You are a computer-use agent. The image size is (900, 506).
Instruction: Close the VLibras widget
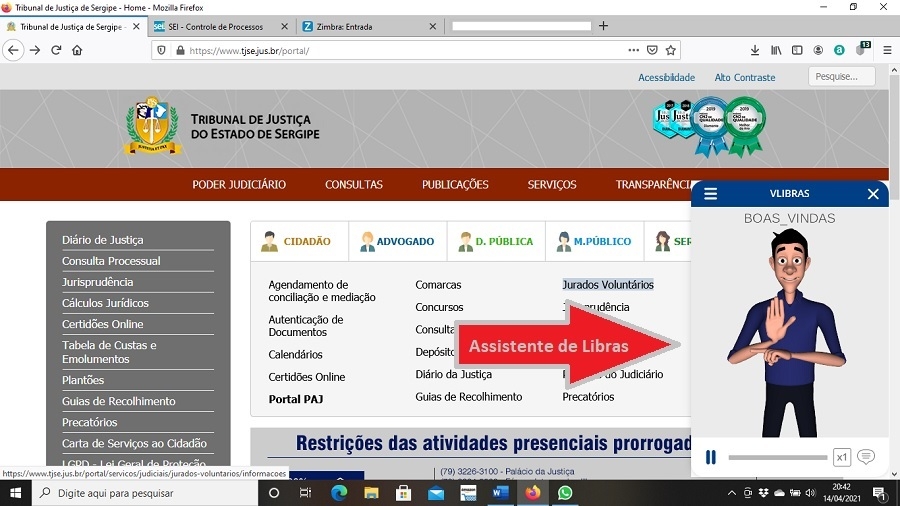point(873,194)
